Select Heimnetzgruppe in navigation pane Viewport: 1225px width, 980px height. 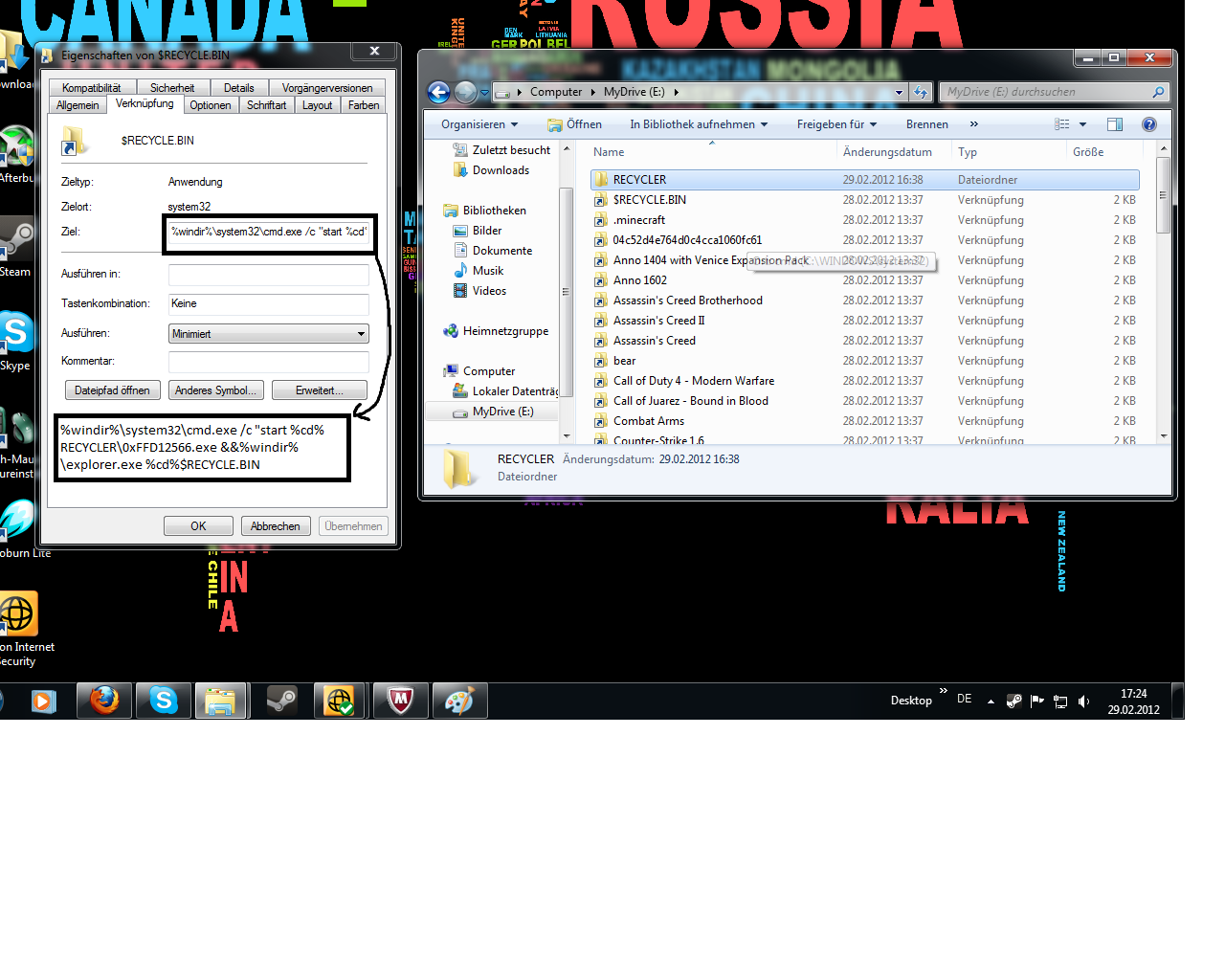click(505, 331)
